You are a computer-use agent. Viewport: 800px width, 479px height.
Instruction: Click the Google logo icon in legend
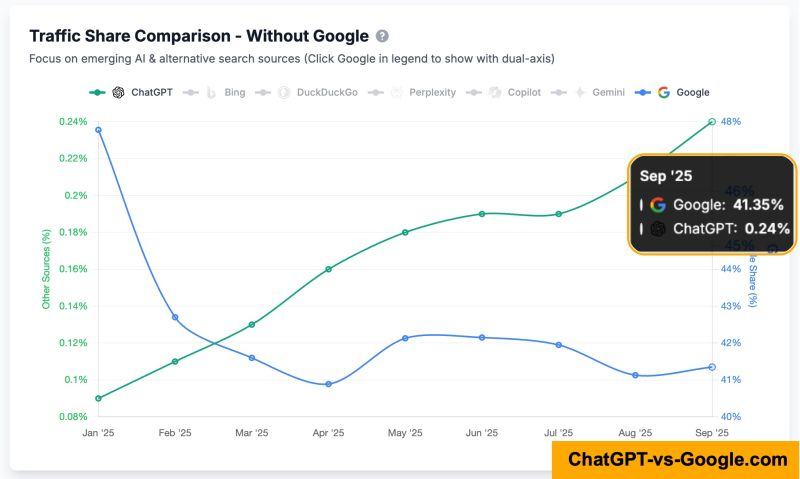click(663, 92)
